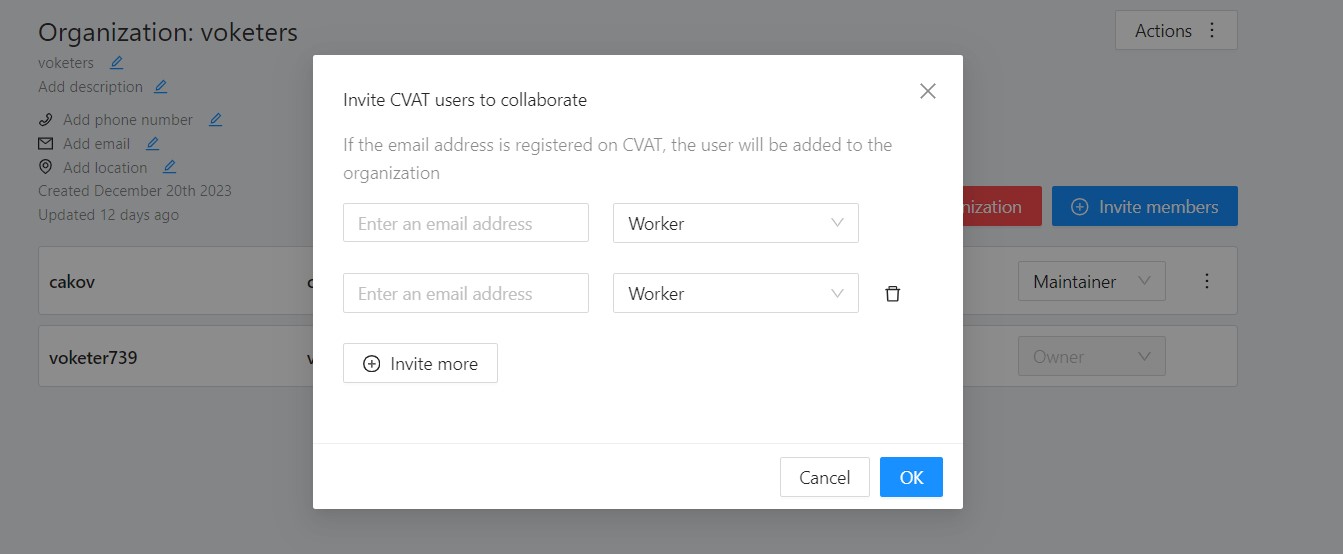Confirm invitations with OK button
The image size is (1343, 554).
click(x=910, y=477)
